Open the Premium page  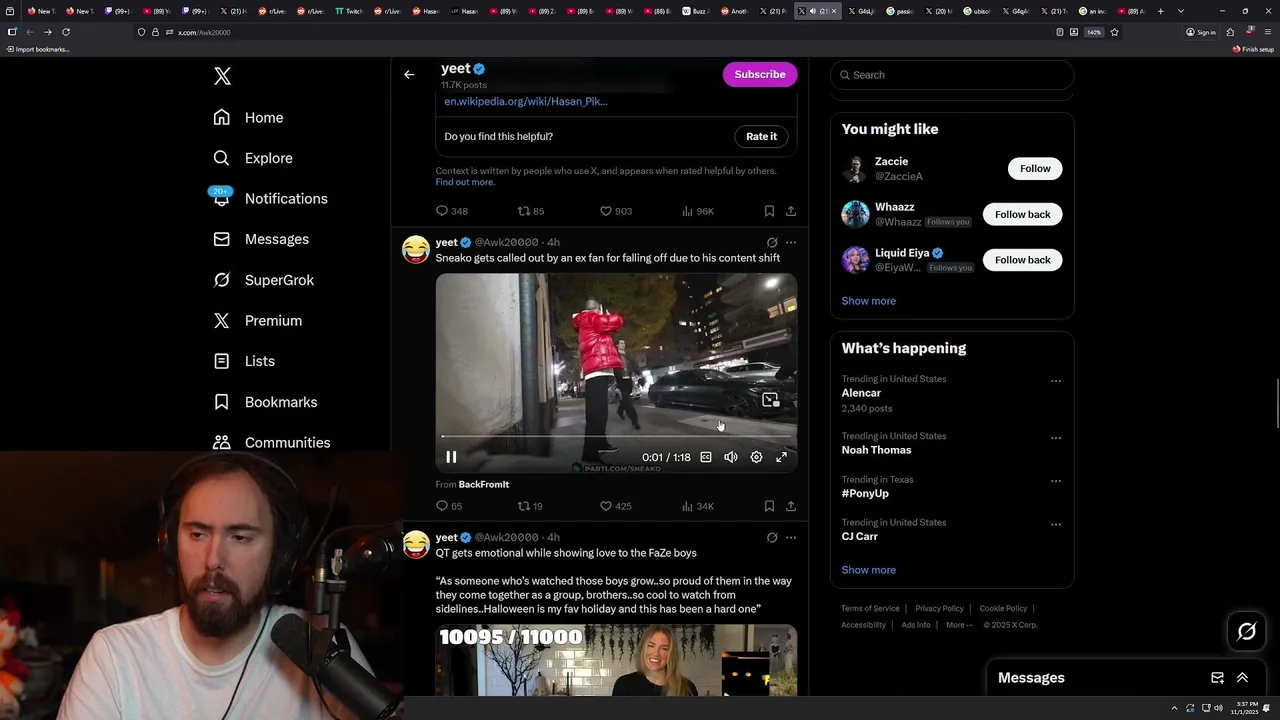(257, 320)
